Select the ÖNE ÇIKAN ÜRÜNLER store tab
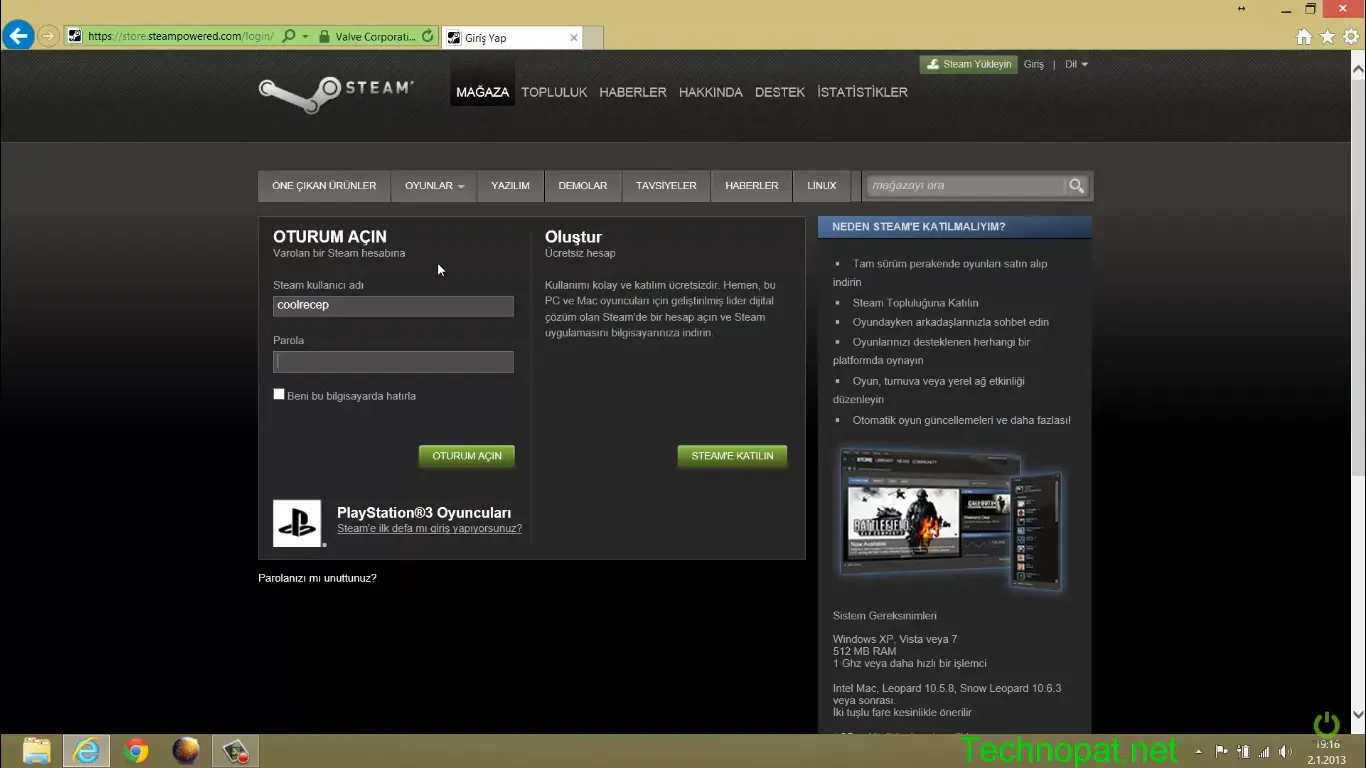Viewport: 1366px width, 768px height. pyautogui.click(x=324, y=186)
